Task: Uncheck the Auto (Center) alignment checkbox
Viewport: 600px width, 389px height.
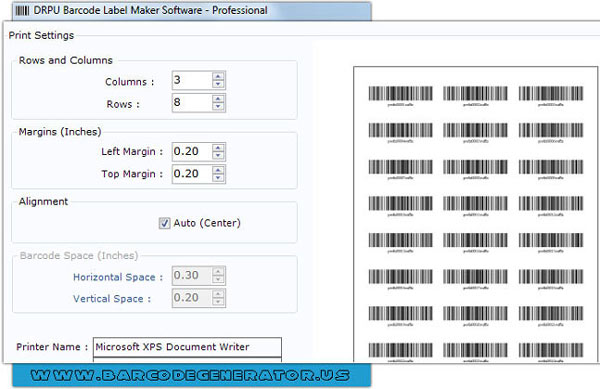Action: pyautogui.click(x=165, y=223)
